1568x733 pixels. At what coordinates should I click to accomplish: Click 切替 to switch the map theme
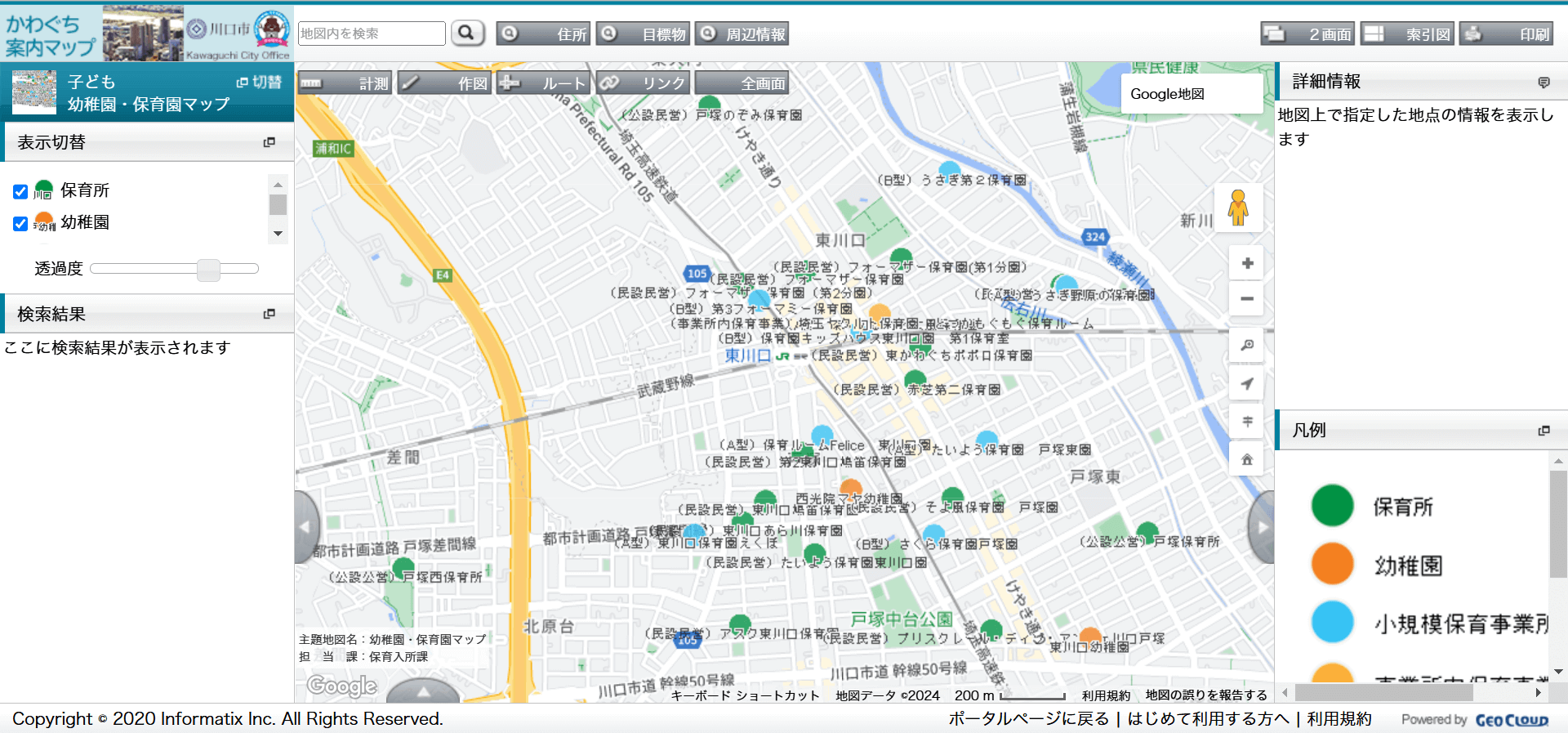point(259,82)
